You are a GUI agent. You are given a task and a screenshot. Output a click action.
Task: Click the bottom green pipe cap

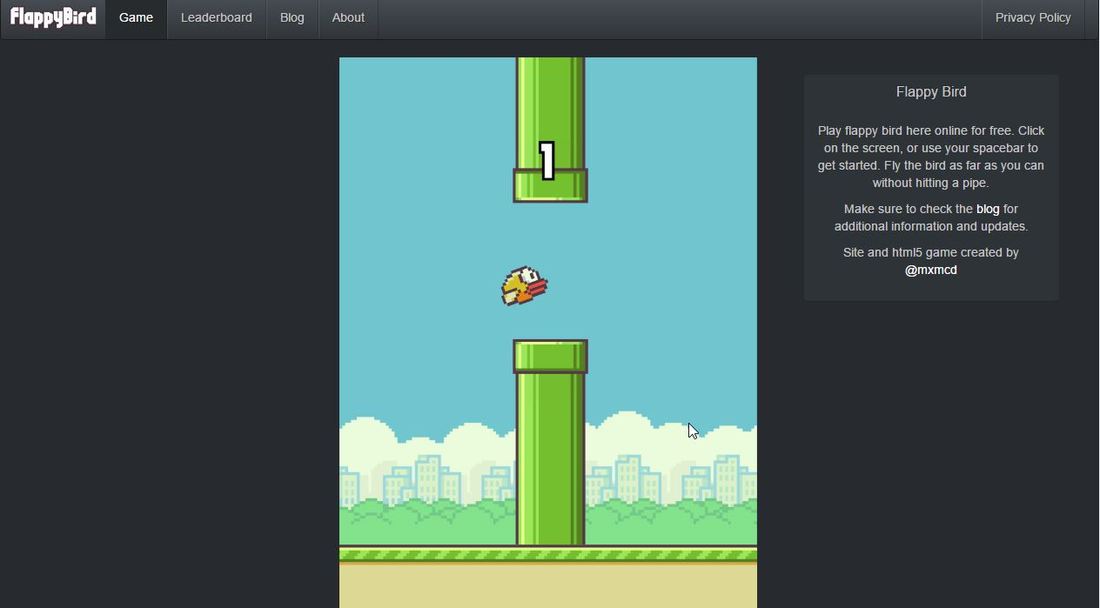(x=550, y=356)
